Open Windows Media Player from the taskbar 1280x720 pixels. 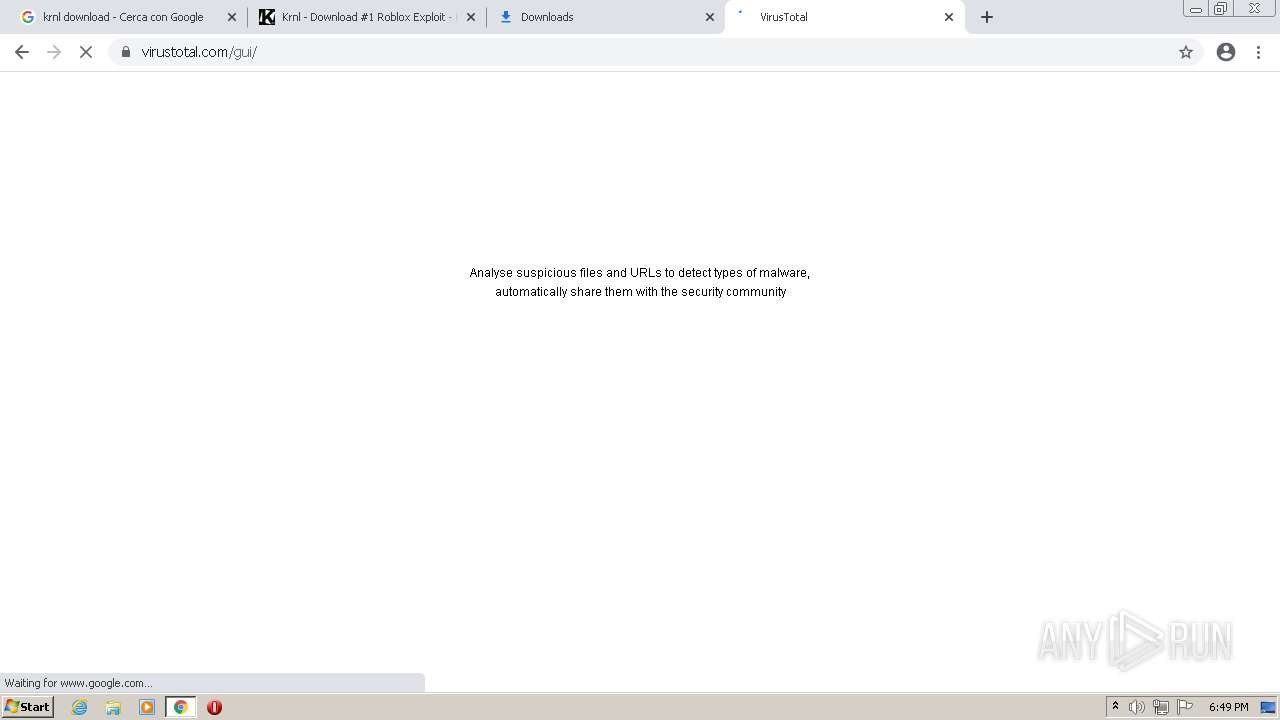147,707
